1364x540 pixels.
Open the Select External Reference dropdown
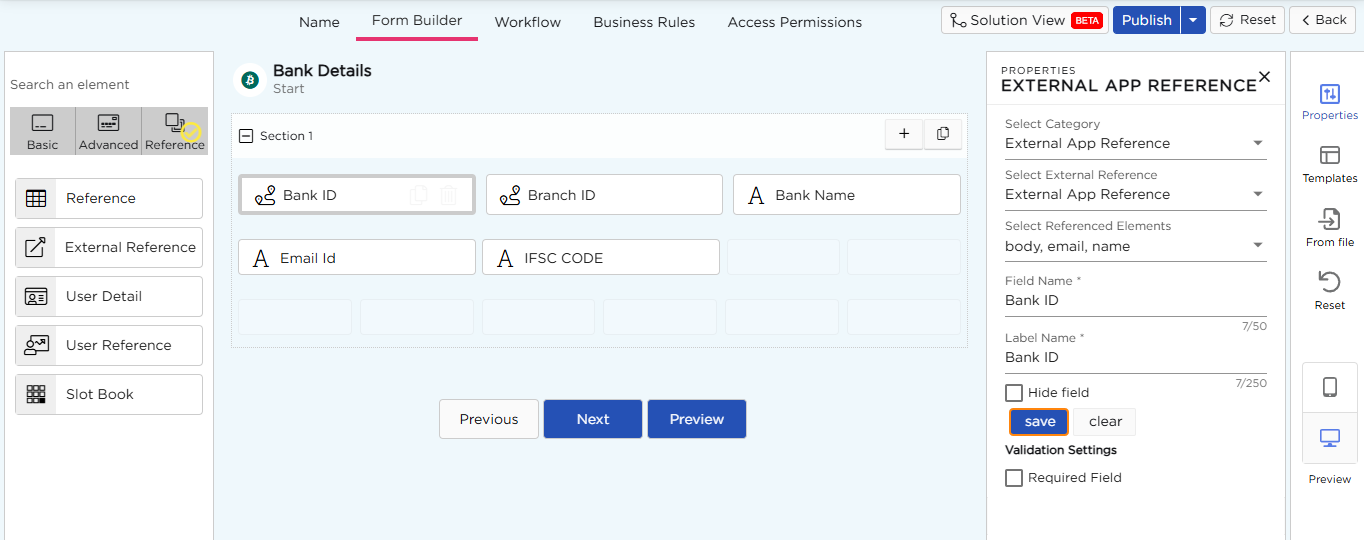(1135, 195)
